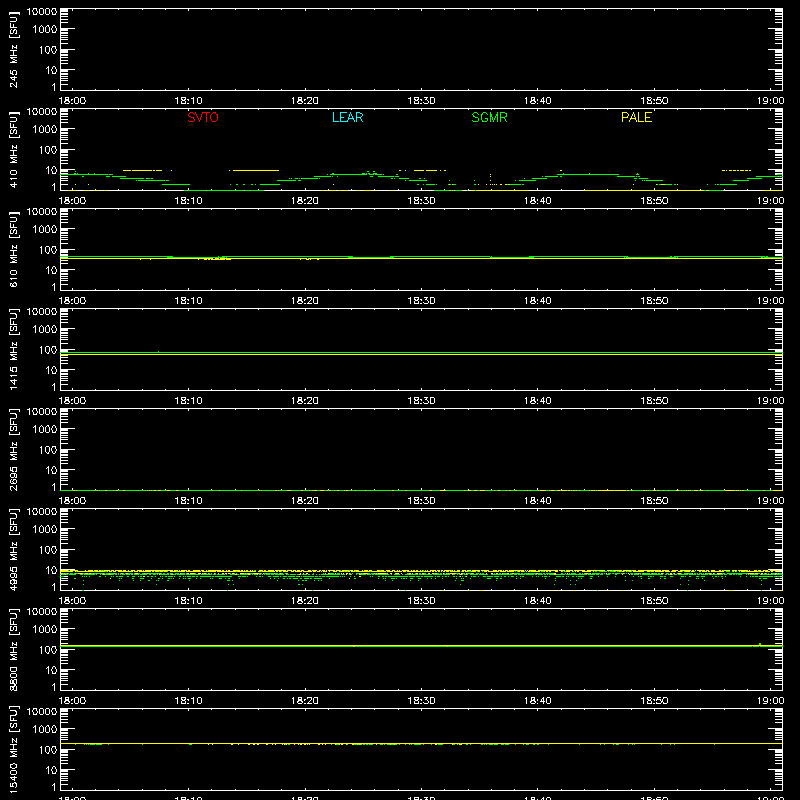Select the 8800 MHz [SFU] axis title
800x800 pixels.
pyautogui.click(x=13, y=649)
